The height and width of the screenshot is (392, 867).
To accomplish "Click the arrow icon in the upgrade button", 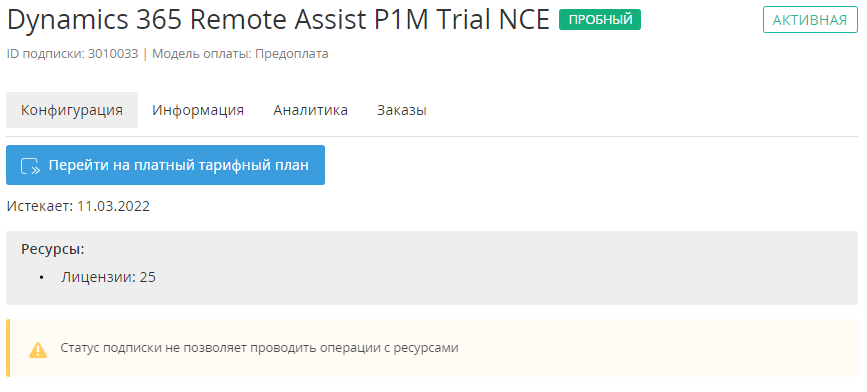I will pos(30,166).
